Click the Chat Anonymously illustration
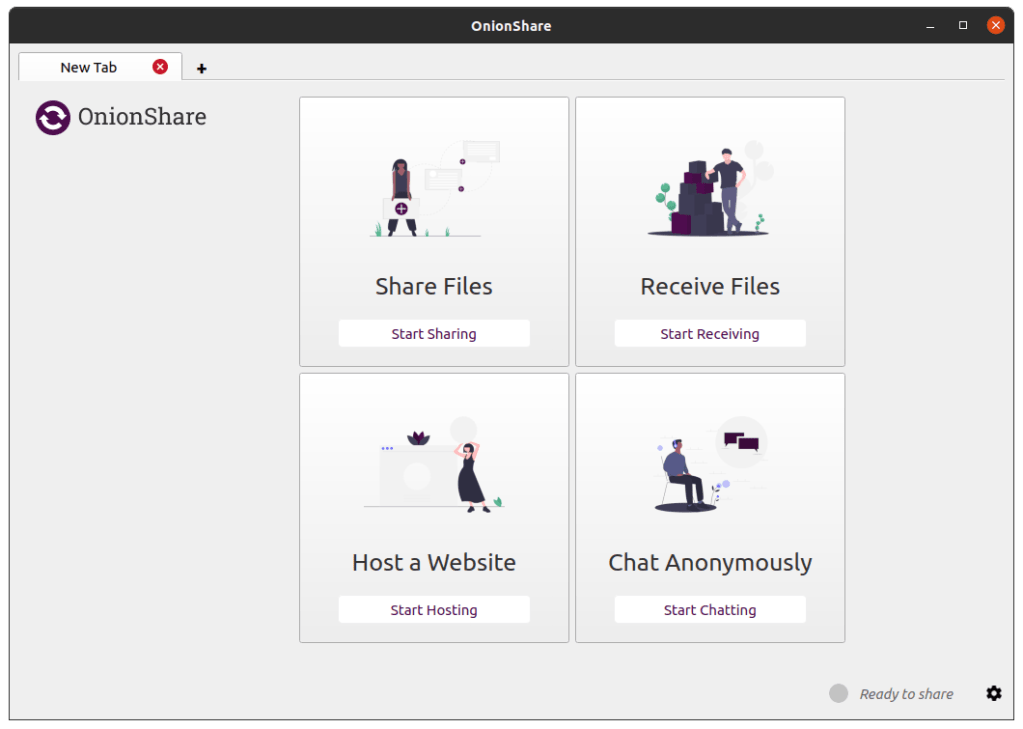The height and width of the screenshot is (729, 1023). 709,468
